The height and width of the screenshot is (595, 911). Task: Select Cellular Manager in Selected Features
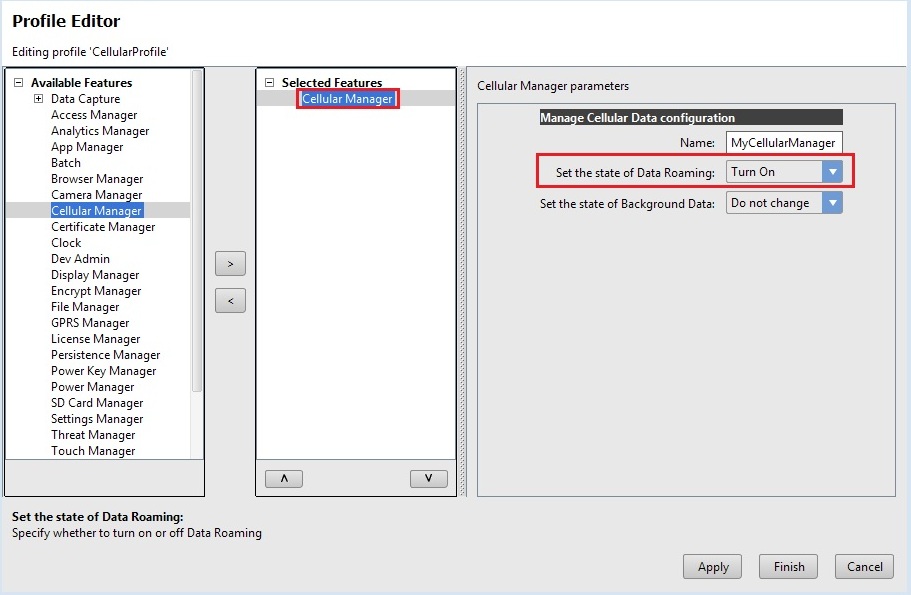pyautogui.click(x=347, y=99)
